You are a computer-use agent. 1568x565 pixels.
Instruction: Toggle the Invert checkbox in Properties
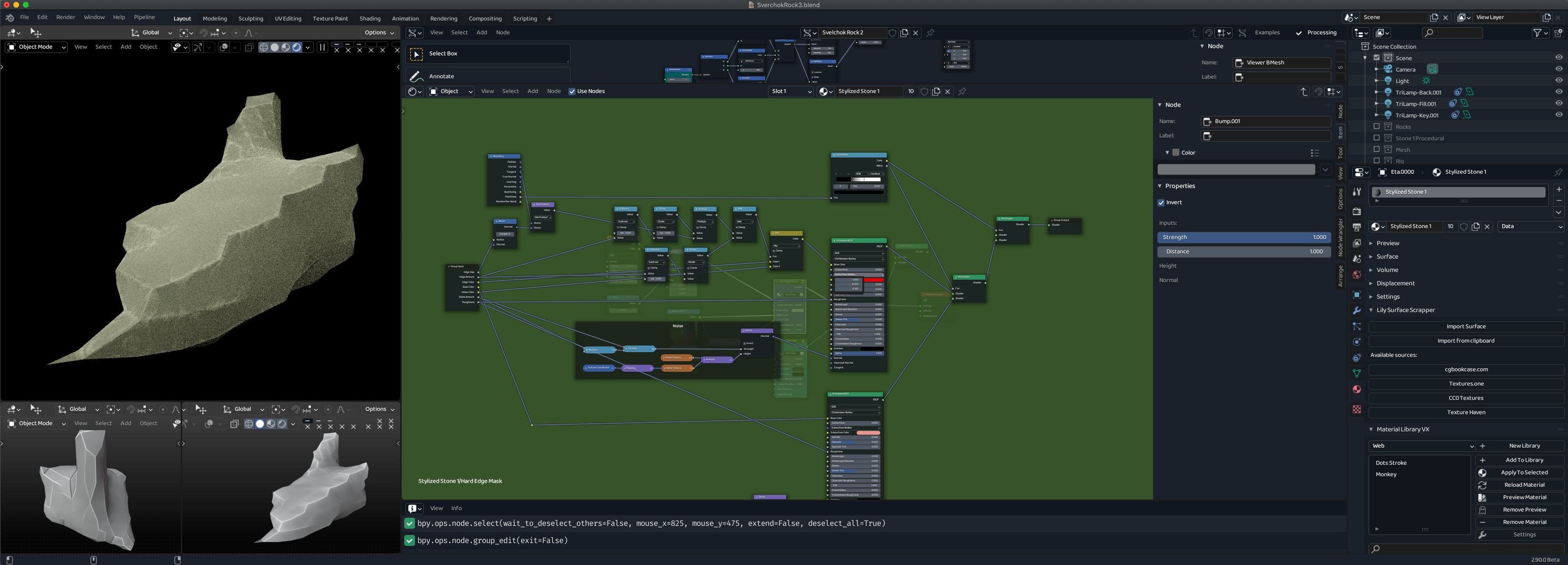[1161, 203]
